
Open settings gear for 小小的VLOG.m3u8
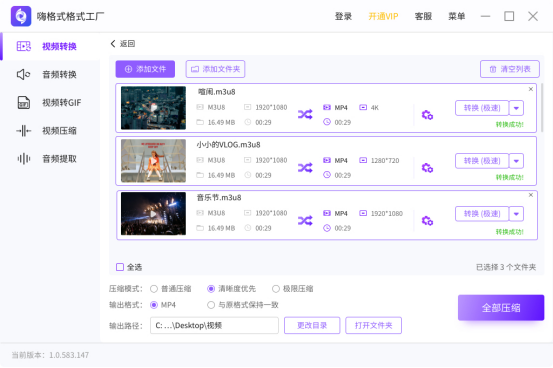427,168
